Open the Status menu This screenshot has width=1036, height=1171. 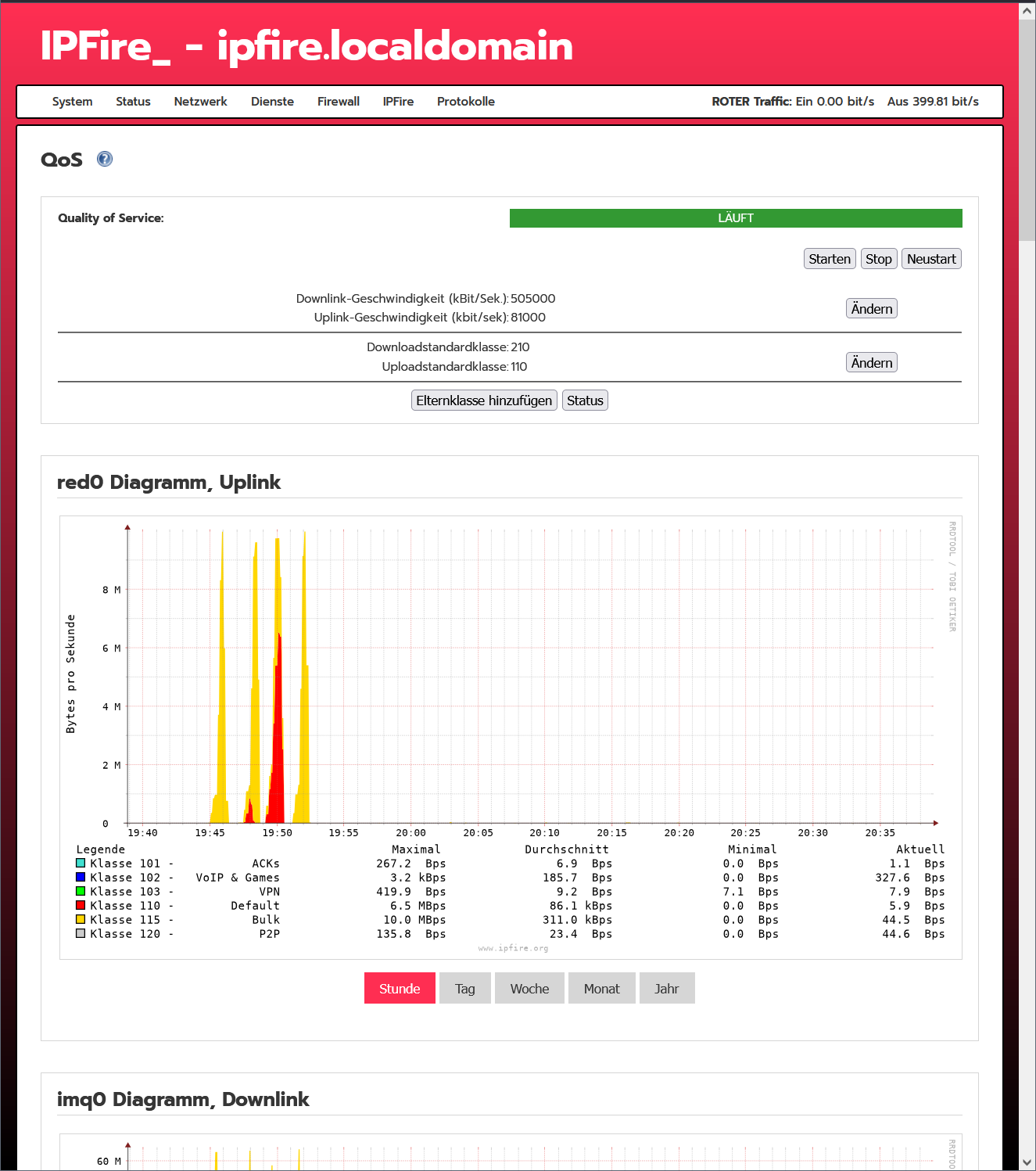point(133,102)
